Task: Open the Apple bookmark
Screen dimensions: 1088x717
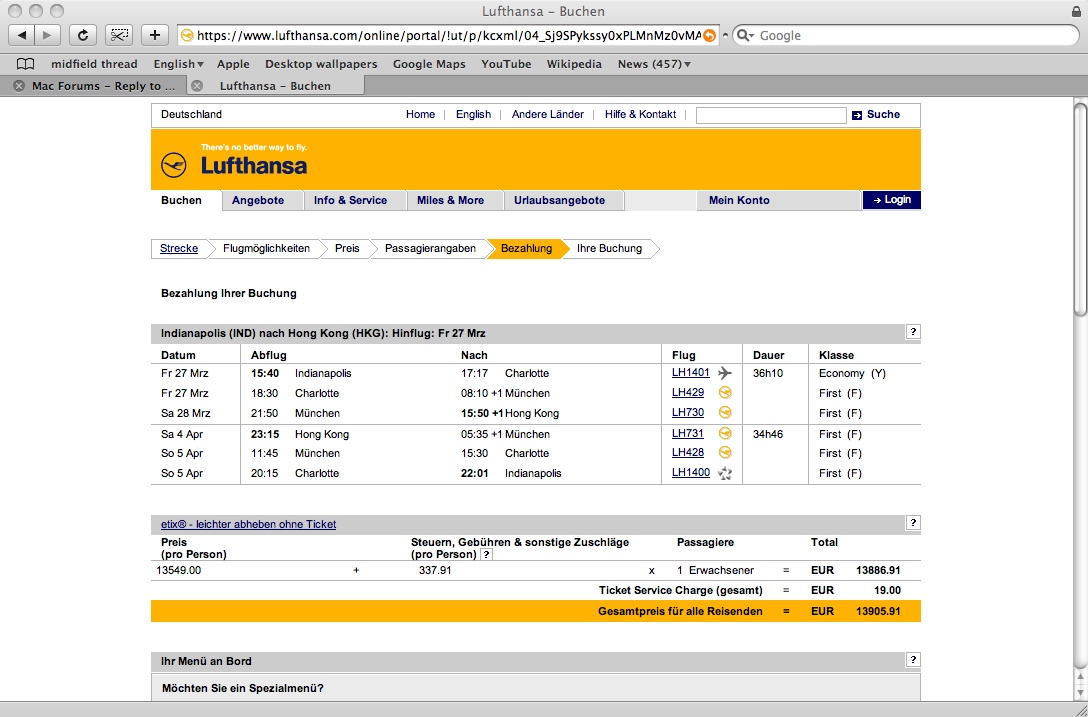Action: (x=233, y=64)
